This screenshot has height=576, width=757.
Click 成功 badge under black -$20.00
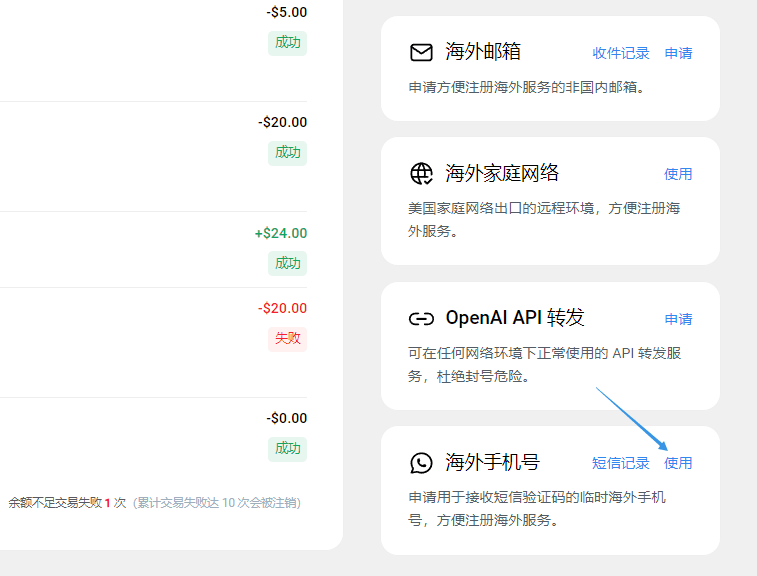pos(287,153)
